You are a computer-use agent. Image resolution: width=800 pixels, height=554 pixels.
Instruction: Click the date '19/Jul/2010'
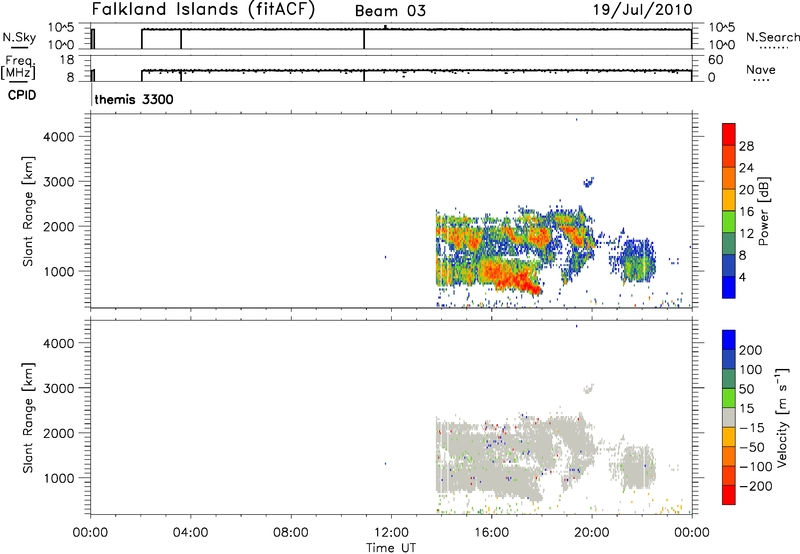642,10
